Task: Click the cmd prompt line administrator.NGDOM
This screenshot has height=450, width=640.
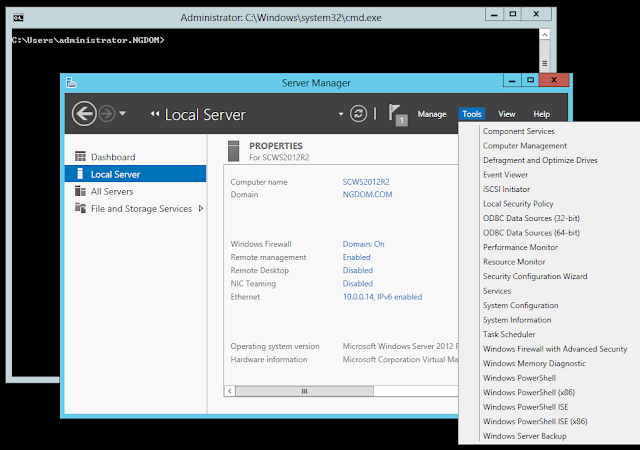Action: tap(88, 40)
